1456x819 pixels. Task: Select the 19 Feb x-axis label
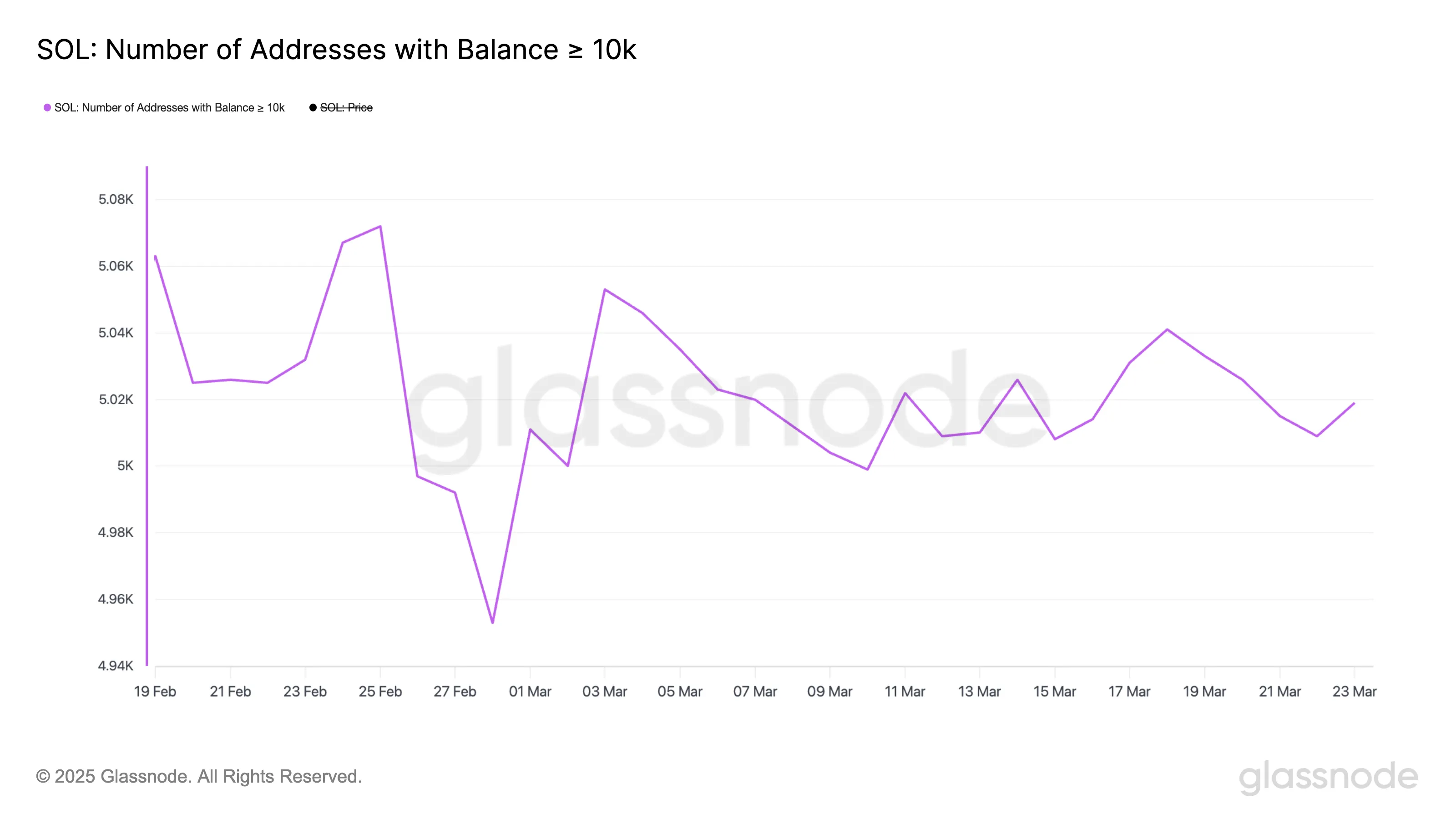click(155, 691)
